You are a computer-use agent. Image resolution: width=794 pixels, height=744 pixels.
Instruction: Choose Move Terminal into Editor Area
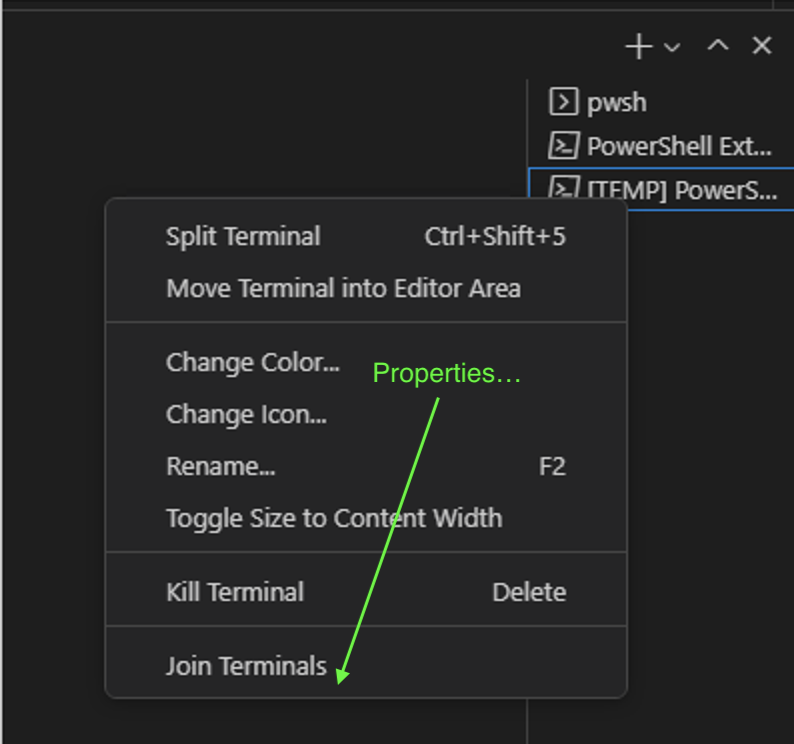pyautogui.click(x=366, y=288)
